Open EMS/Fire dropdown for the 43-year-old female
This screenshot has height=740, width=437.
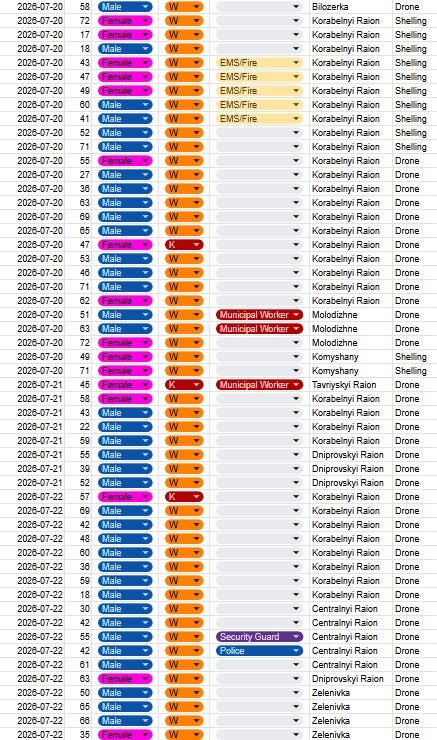pyautogui.click(x=259, y=63)
